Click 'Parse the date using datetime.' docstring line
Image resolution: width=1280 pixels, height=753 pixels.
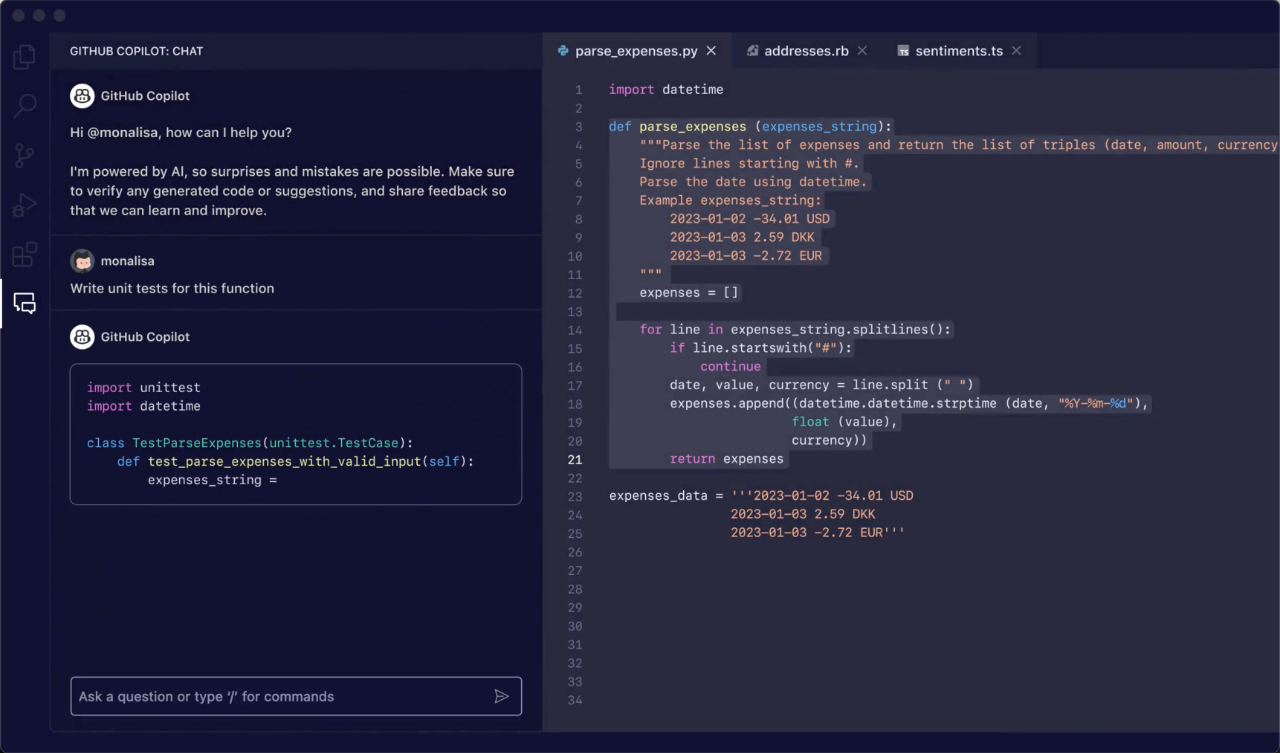754,182
